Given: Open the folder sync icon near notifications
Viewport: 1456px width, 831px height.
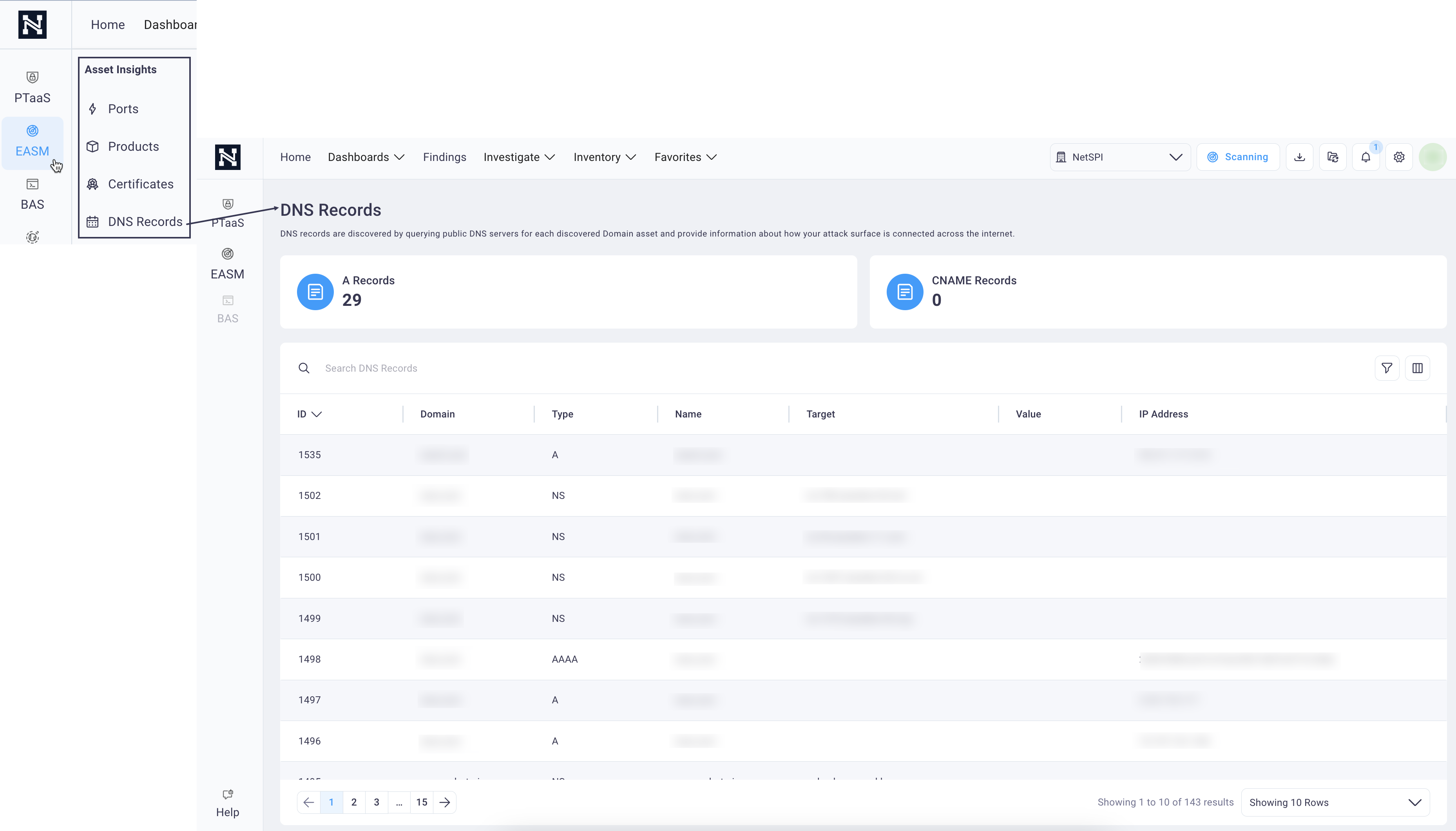Looking at the screenshot, I should 1333,156.
